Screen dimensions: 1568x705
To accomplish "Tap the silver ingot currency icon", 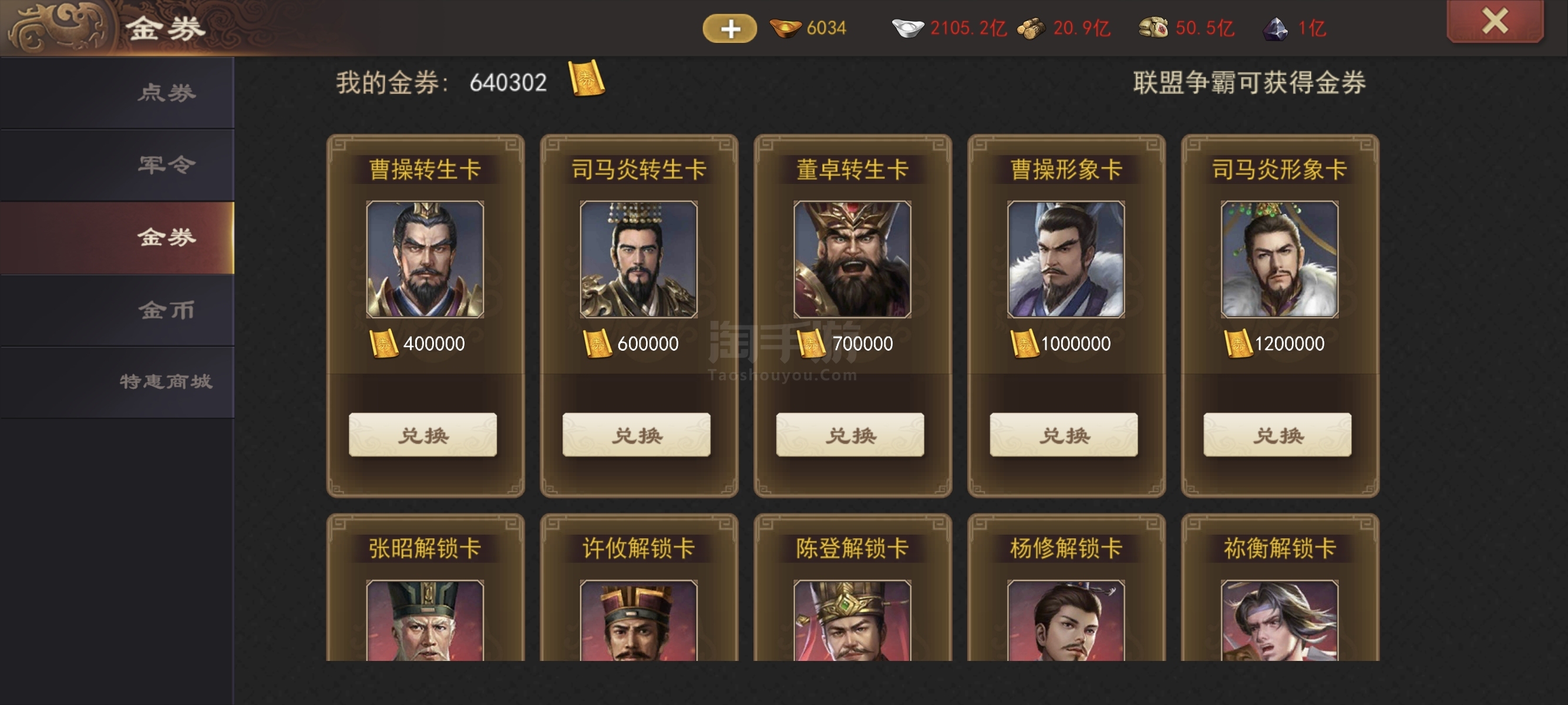I will point(907,28).
